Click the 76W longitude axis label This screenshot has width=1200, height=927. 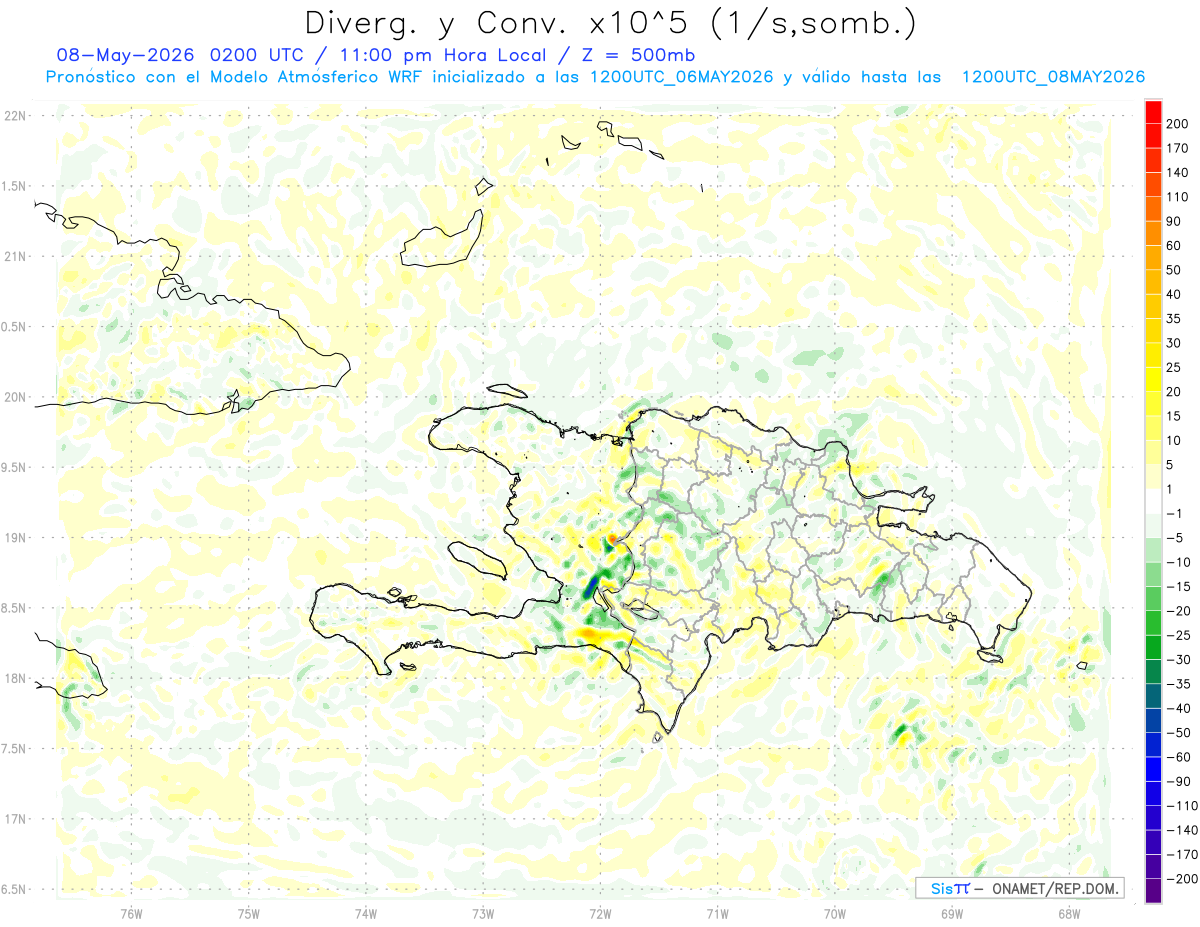point(131,914)
